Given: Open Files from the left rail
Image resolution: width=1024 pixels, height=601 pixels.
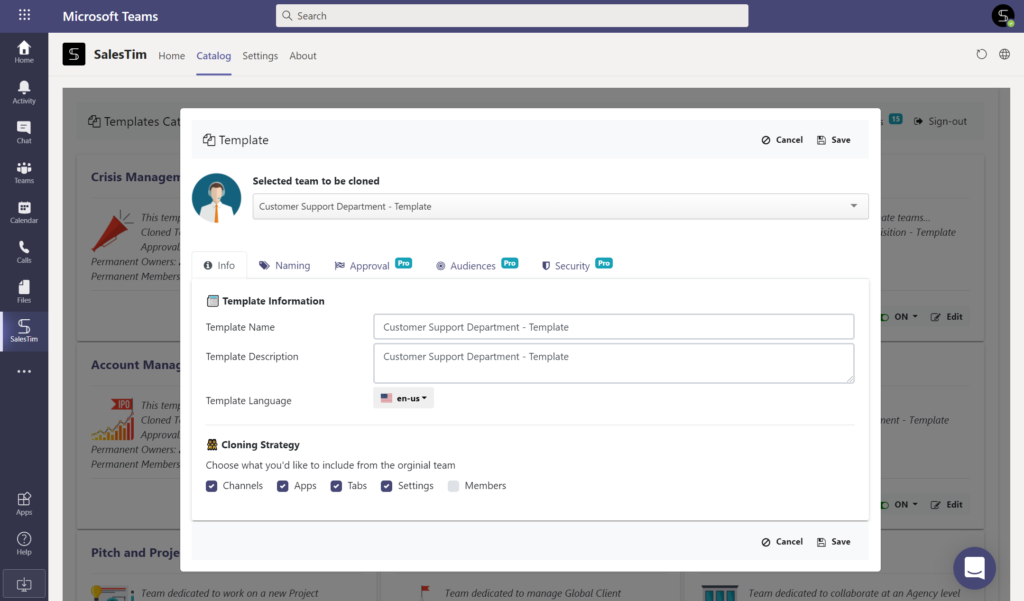Looking at the screenshot, I should pos(24,292).
